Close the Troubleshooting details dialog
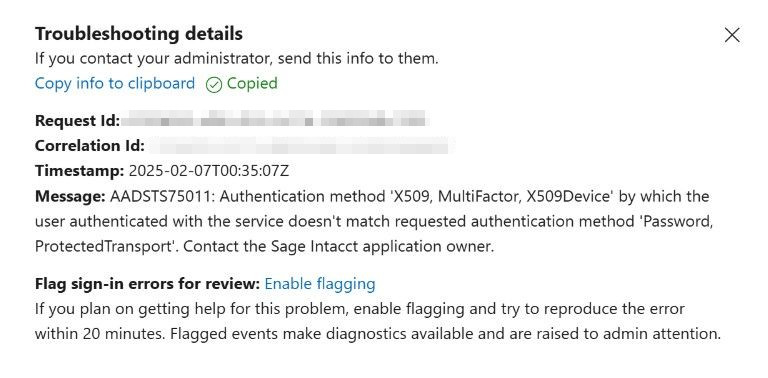Screen dimensions: 768x378 tap(732, 35)
